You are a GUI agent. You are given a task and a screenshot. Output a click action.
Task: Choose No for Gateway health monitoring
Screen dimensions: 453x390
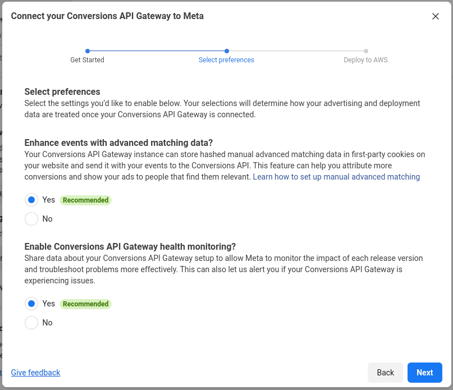tap(31, 323)
